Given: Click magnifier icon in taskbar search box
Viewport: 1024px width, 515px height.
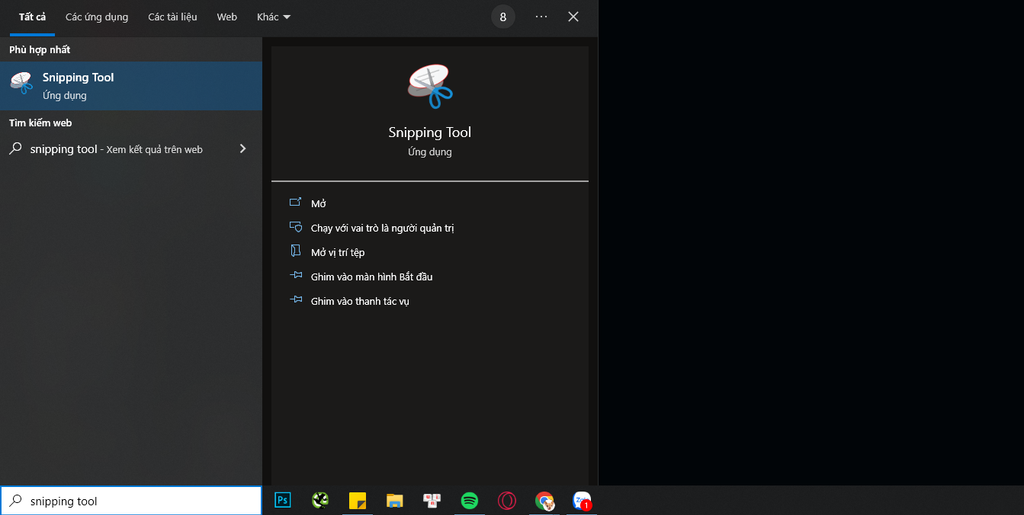Looking at the screenshot, I should point(16,501).
